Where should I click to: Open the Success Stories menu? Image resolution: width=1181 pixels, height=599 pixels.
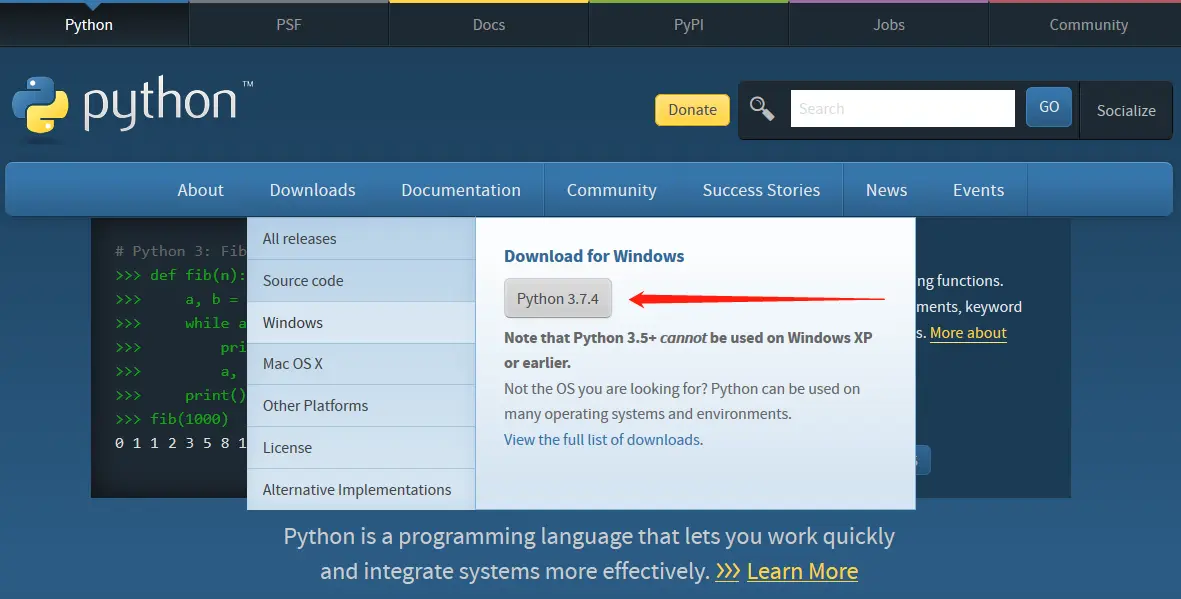761,190
